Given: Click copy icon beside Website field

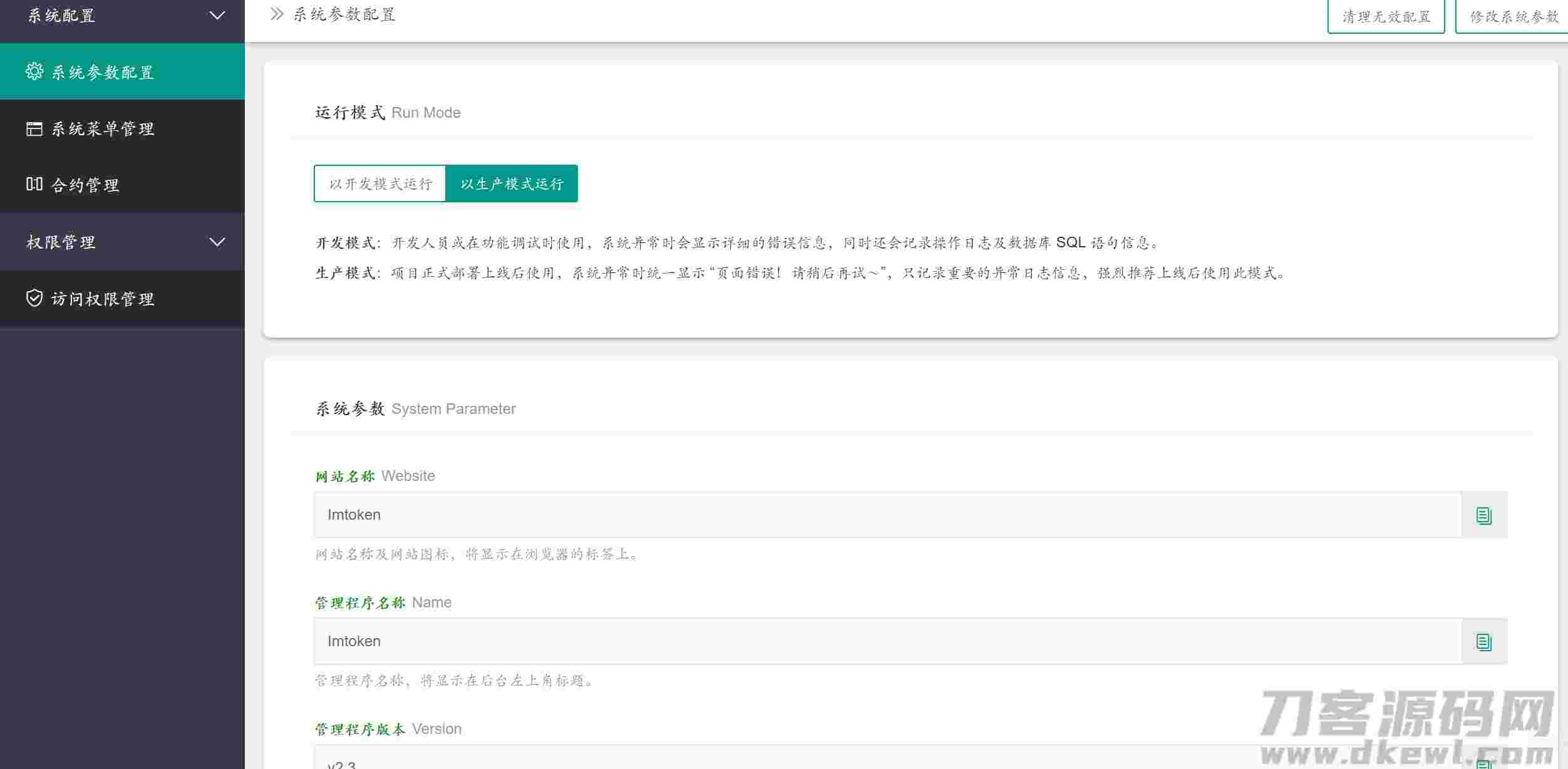Looking at the screenshot, I should tap(1483, 515).
